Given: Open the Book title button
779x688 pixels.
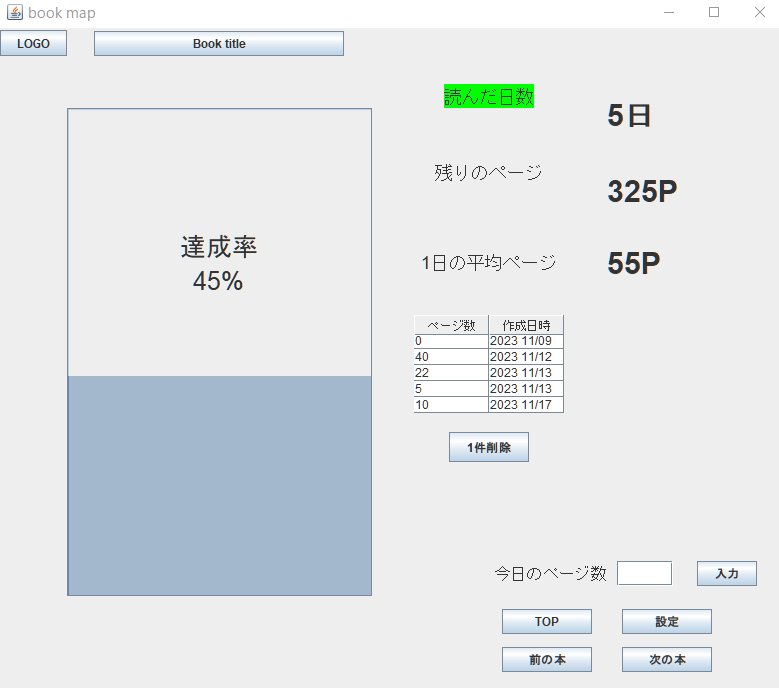Looking at the screenshot, I should 219,44.
